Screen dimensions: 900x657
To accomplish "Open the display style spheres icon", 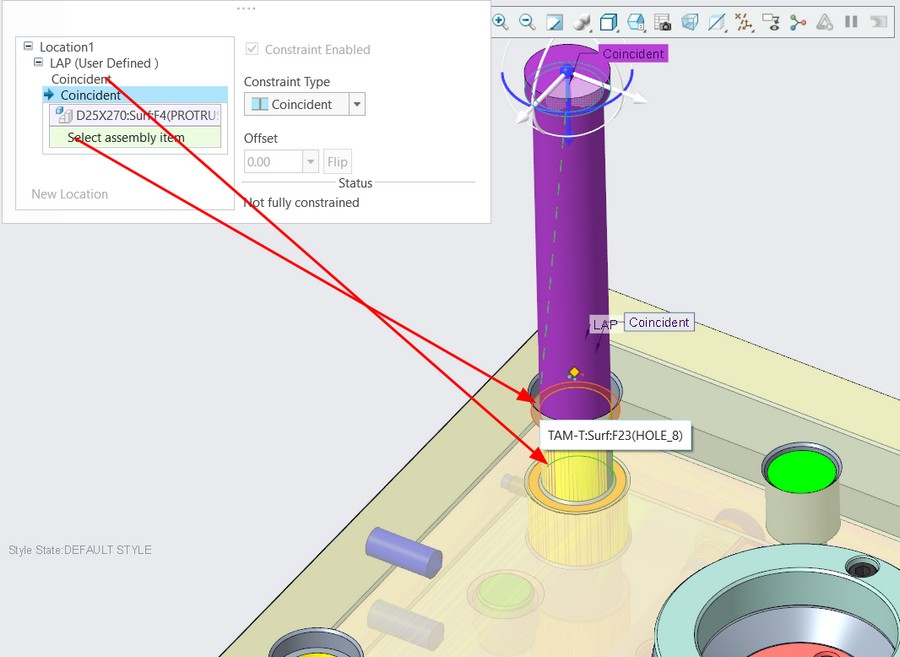I will 582,22.
